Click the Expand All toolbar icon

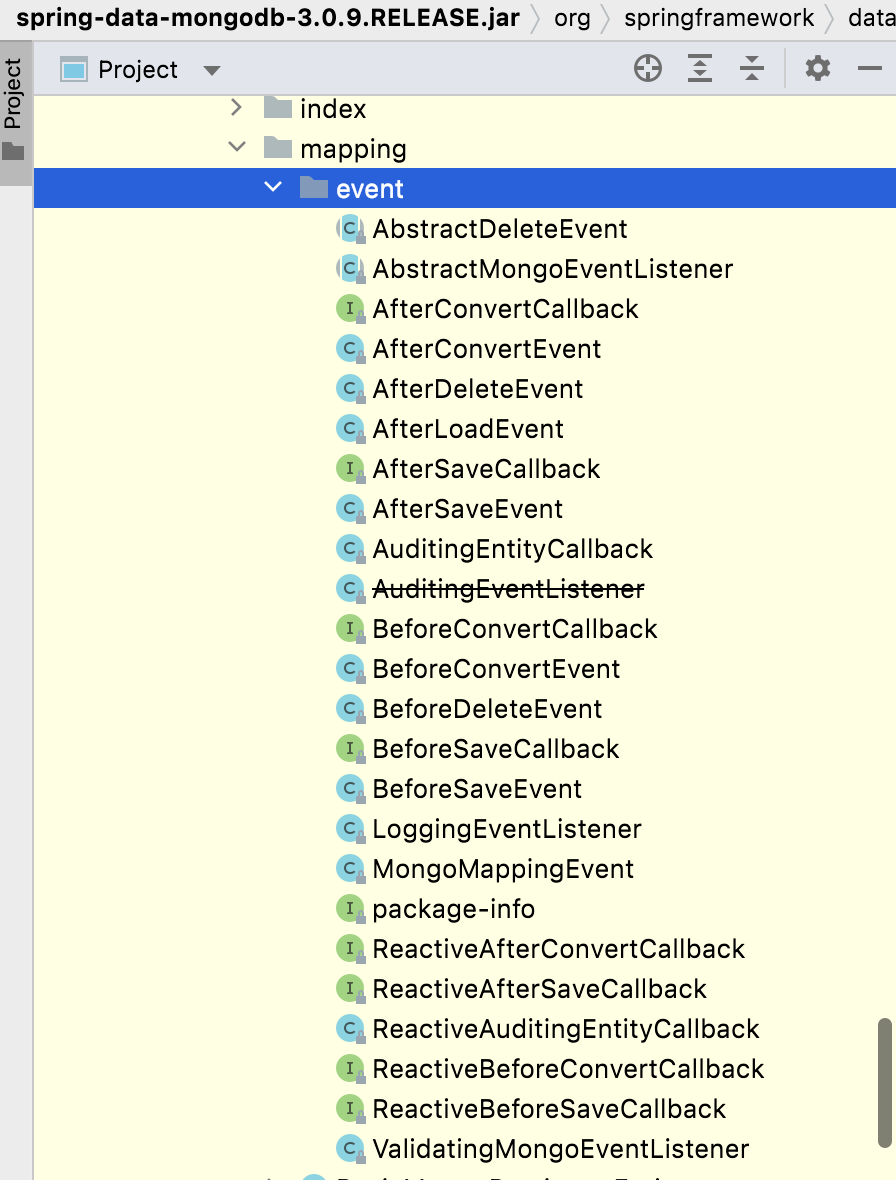[x=700, y=68]
